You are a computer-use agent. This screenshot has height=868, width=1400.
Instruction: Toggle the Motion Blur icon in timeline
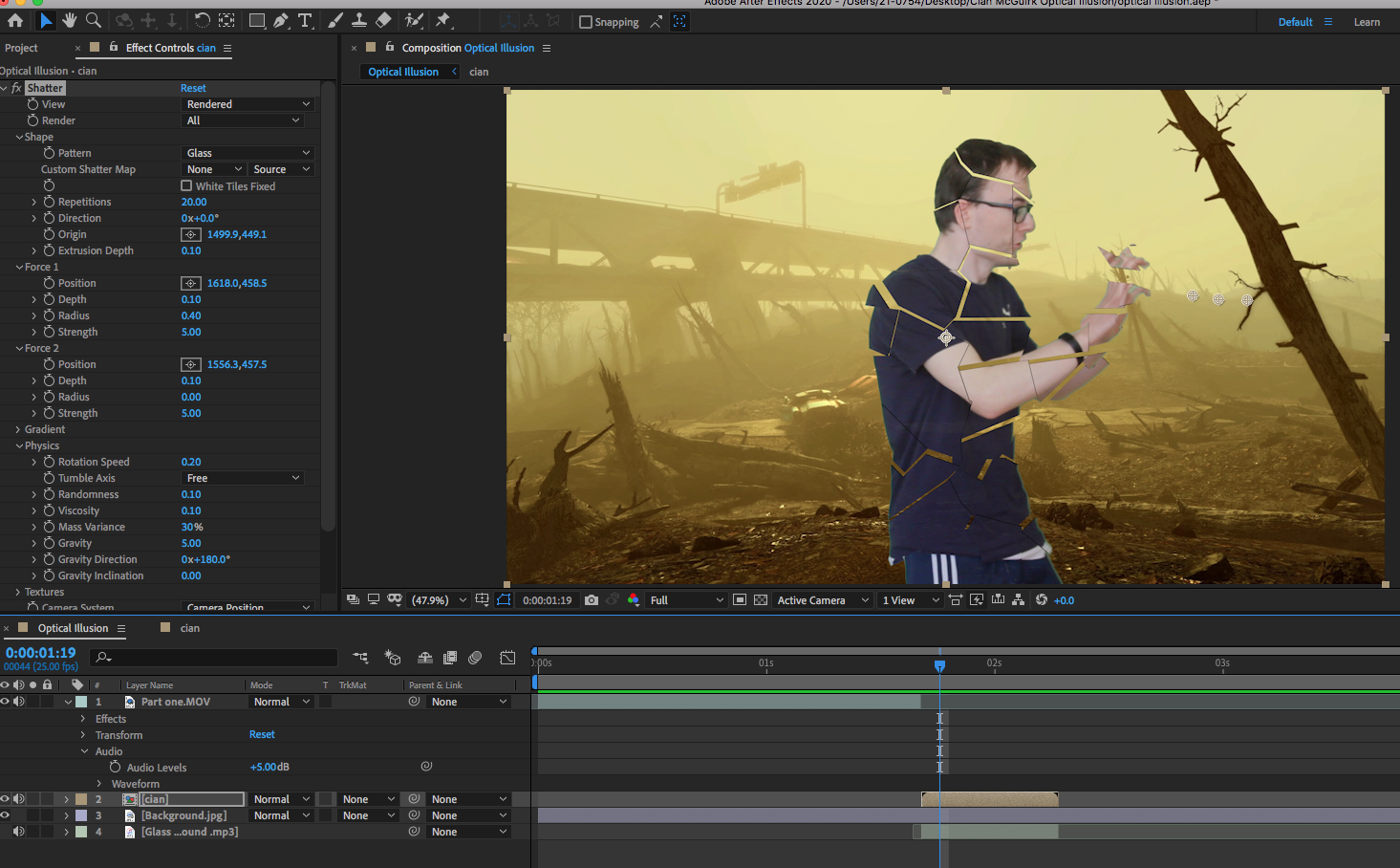(475, 658)
